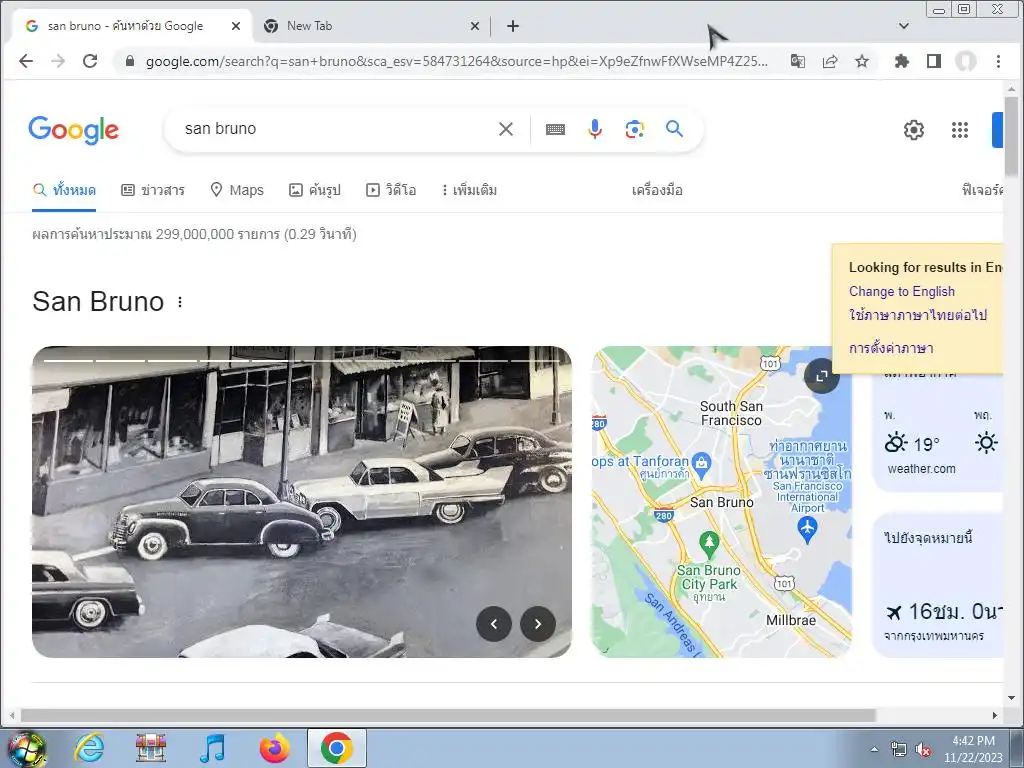This screenshot has width=1024, height=768.
Task: Open the translate page icon in the address bar
Action: point(797,61)
